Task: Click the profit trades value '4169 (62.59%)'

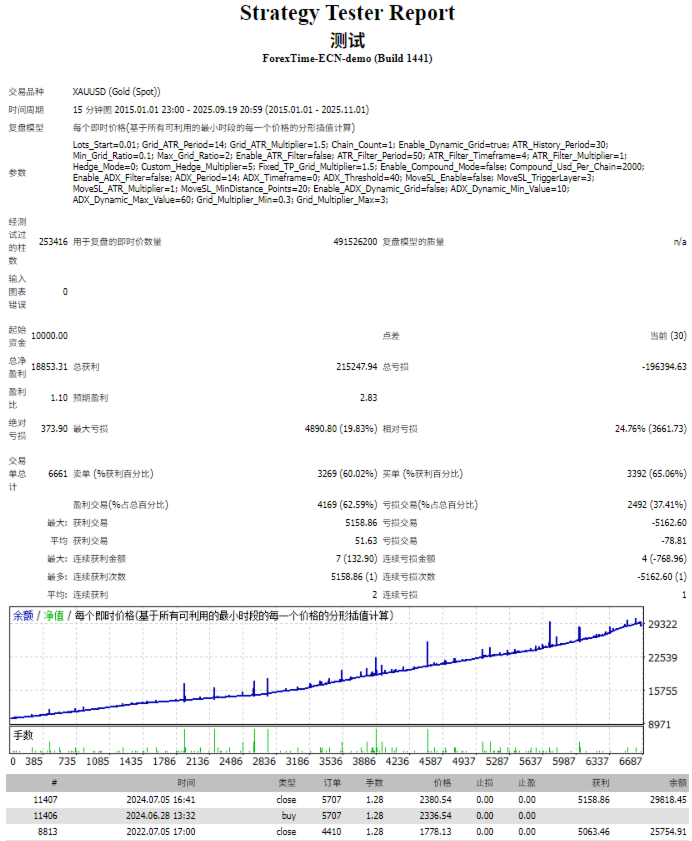Action: 347,505
